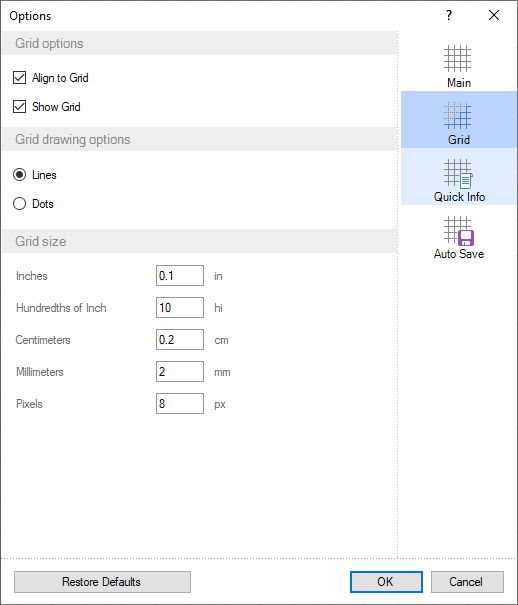The image size is (518, 605).
Task: Uncheck the Show Grid checkbox
Action: 20,106
